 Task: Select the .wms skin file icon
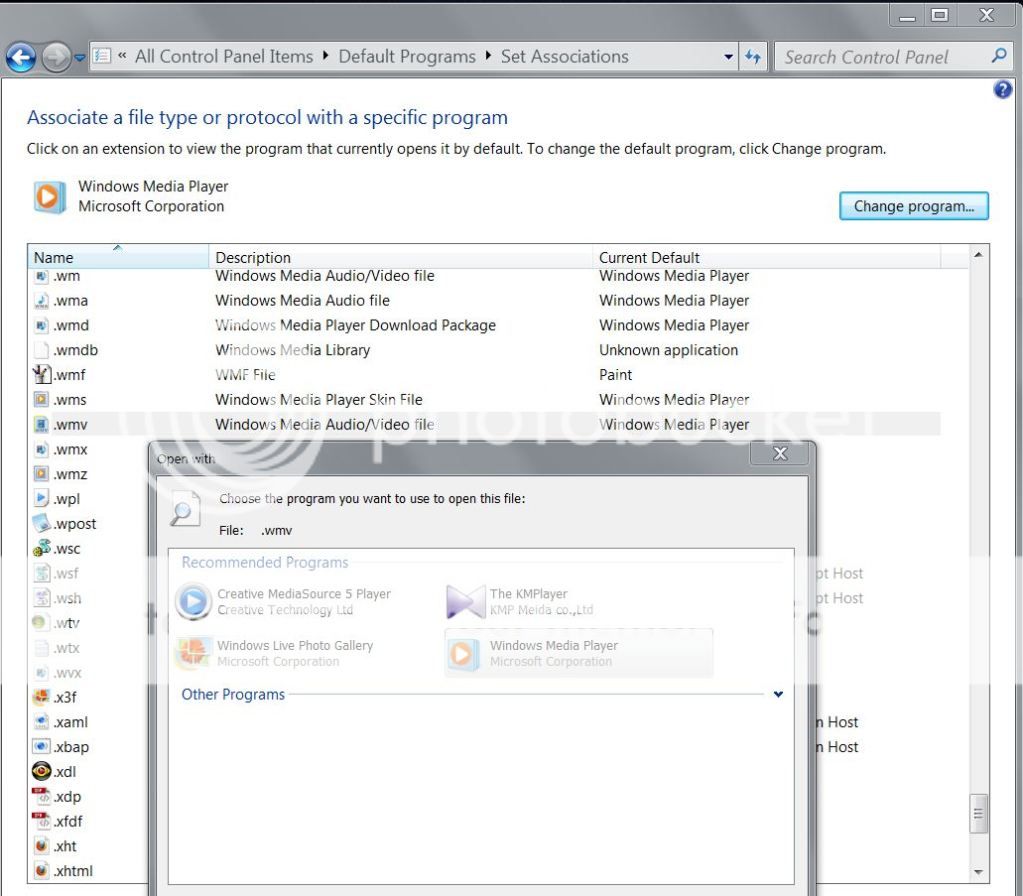[x=41, y=399]
